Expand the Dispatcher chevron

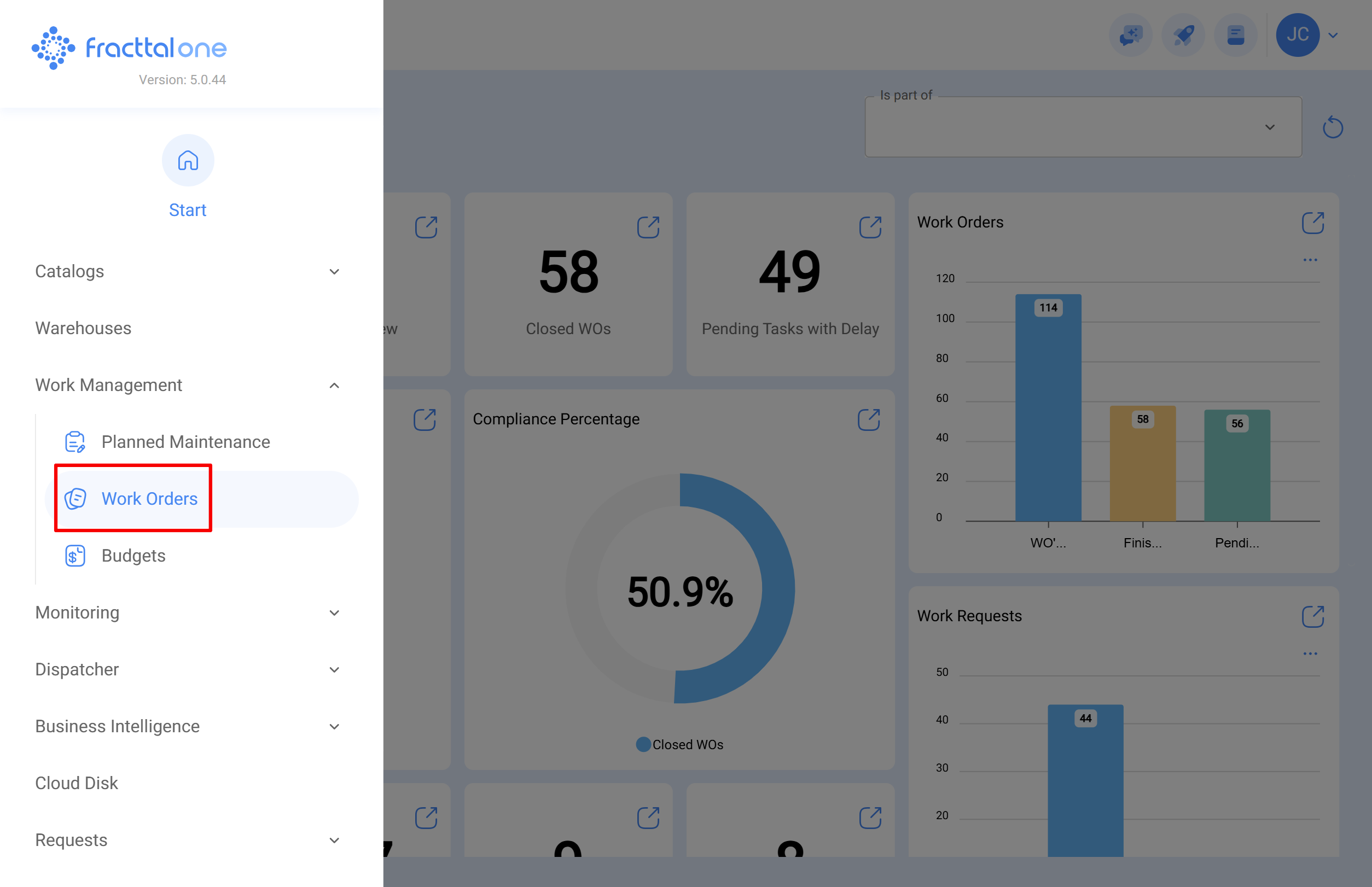tap(334, 670)
